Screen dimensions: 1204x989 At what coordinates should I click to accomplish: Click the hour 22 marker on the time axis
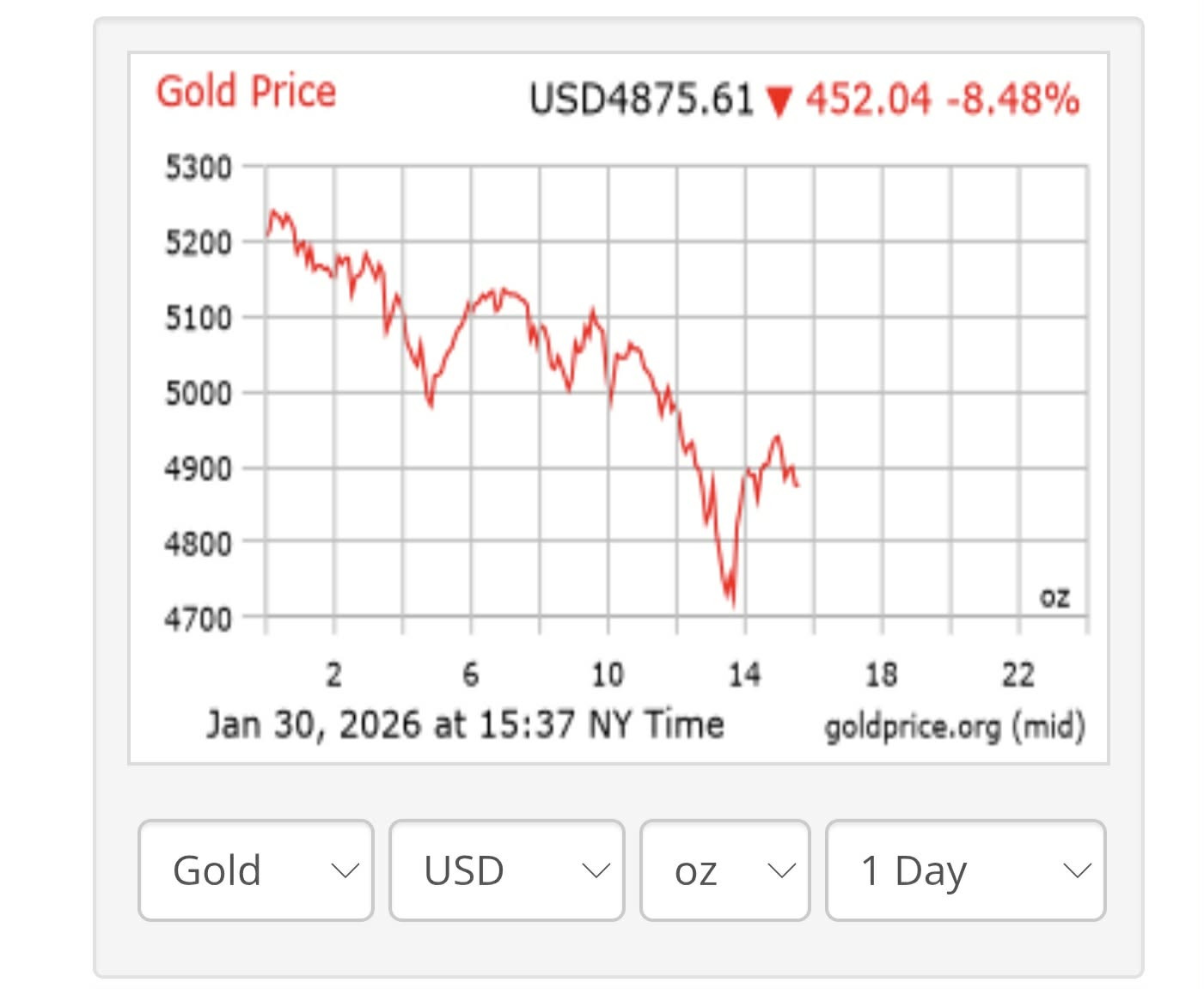(x=1018, y=675)
